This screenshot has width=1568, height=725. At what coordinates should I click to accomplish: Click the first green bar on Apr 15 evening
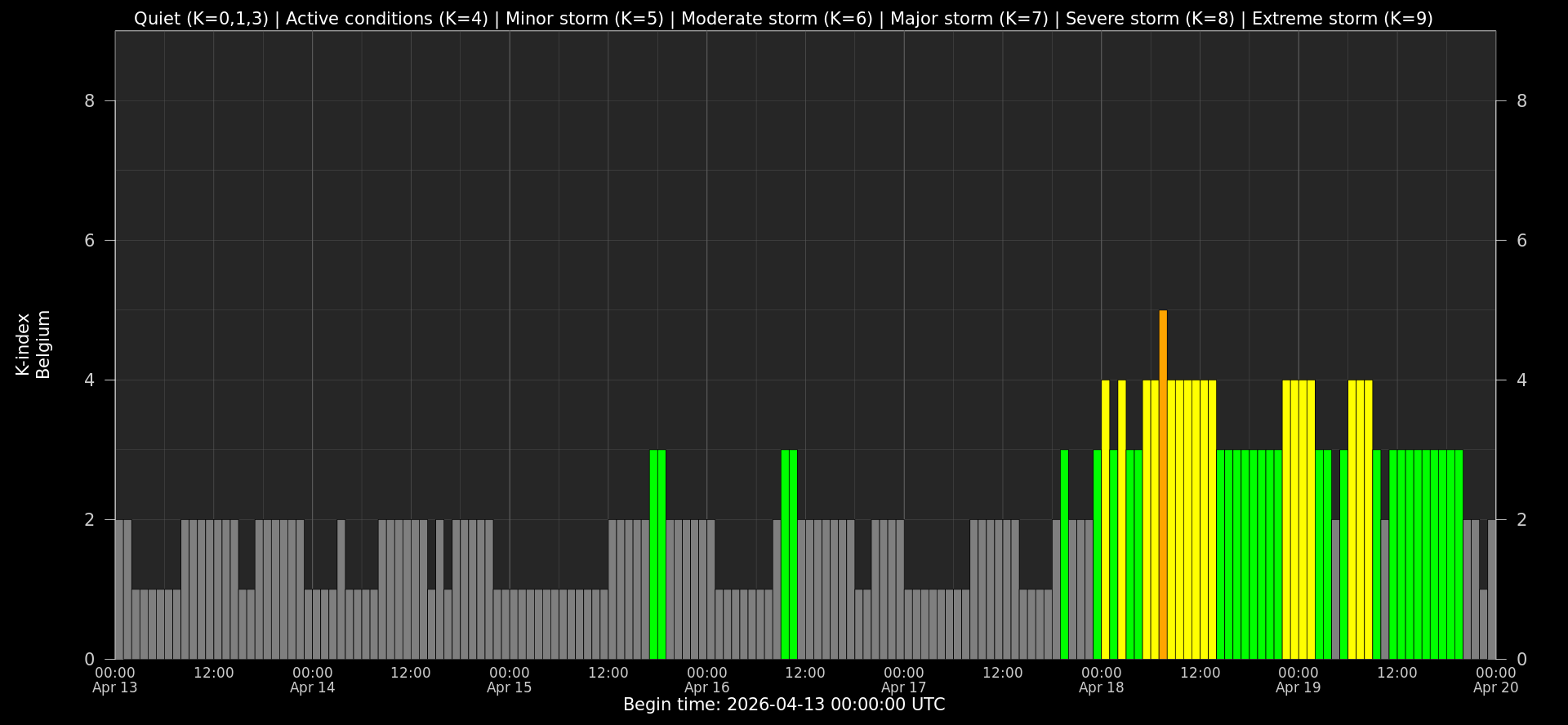pyautogui.click(x=653, y=554)
